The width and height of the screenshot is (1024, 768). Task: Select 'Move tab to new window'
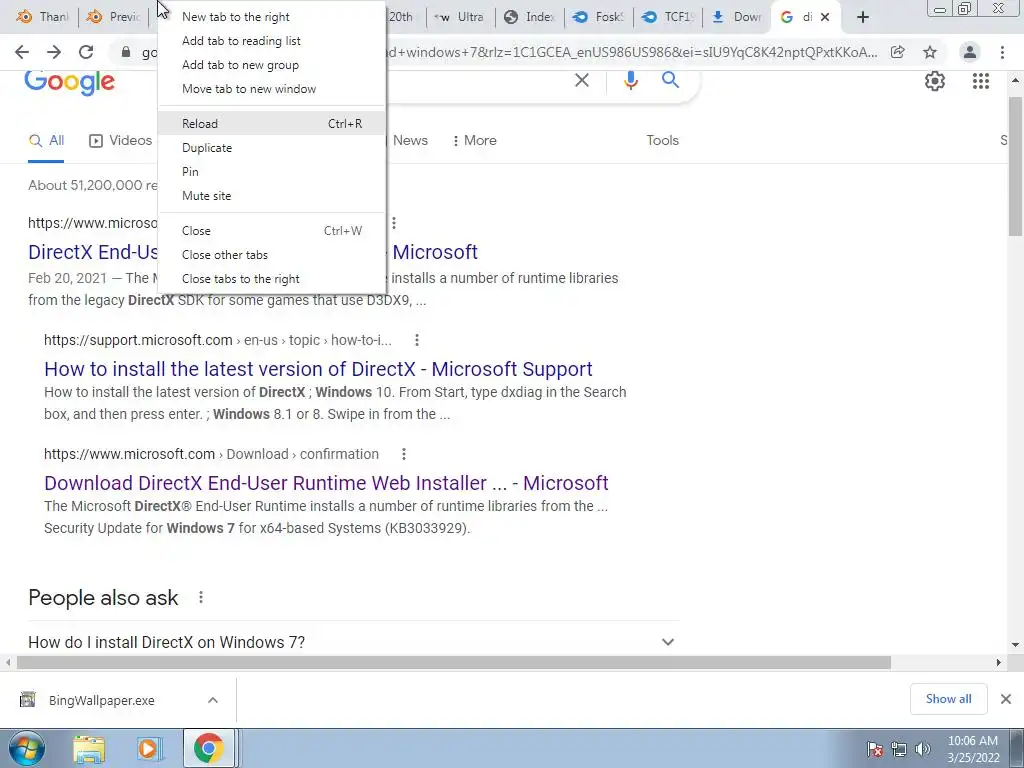point(272,89)
